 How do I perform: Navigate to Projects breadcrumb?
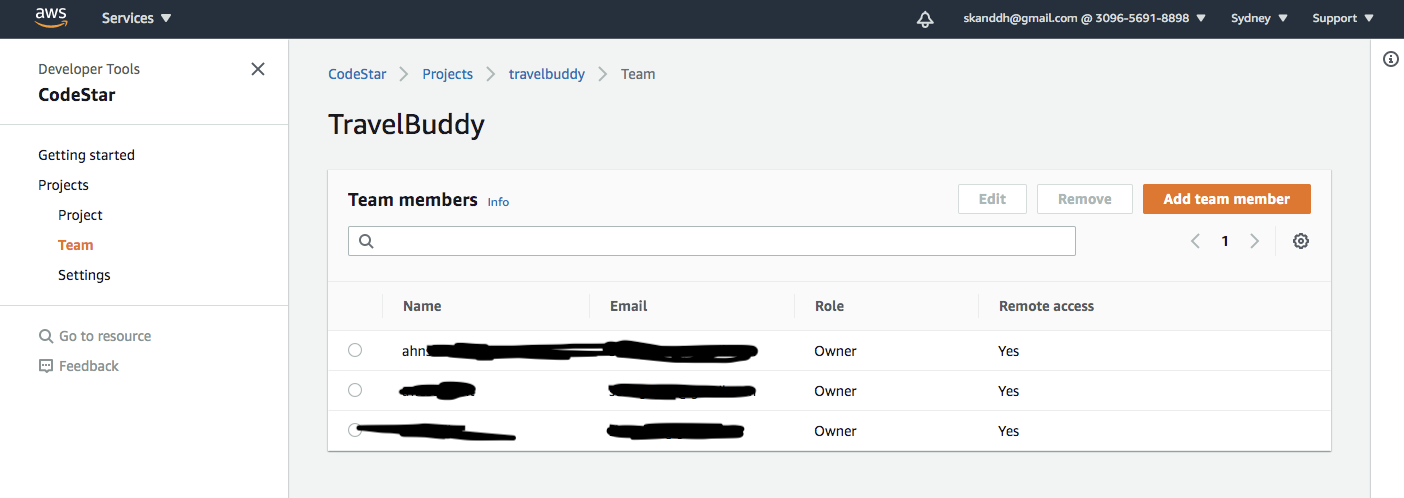pyautogui.click(x=447, y=74)
